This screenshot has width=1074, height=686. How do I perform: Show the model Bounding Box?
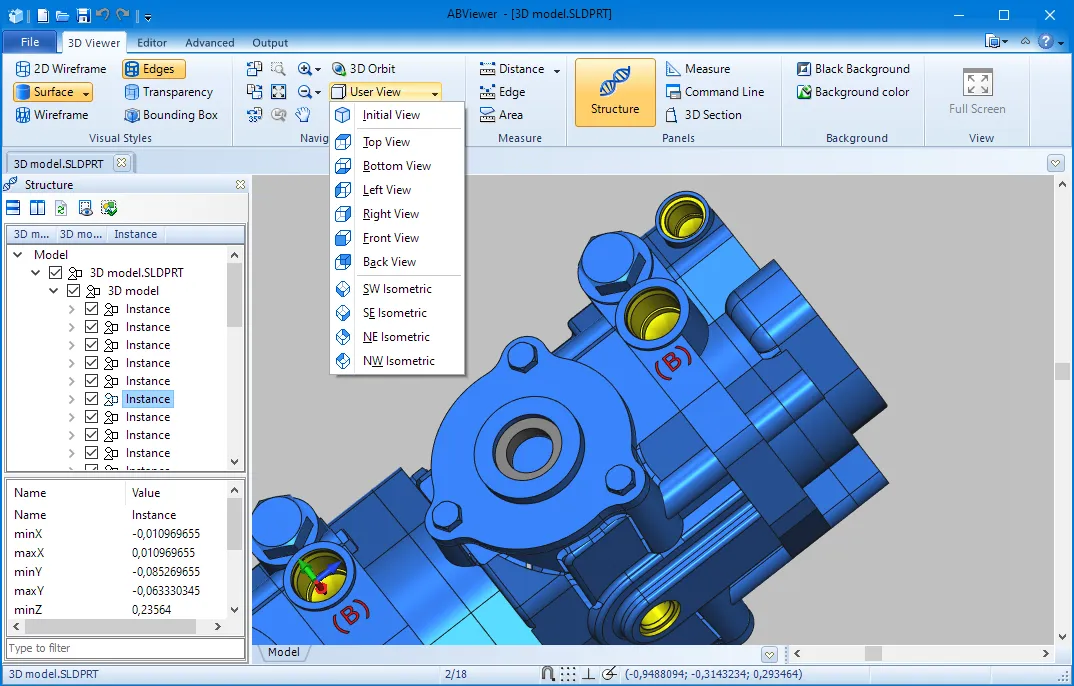(x=171, y=114)
